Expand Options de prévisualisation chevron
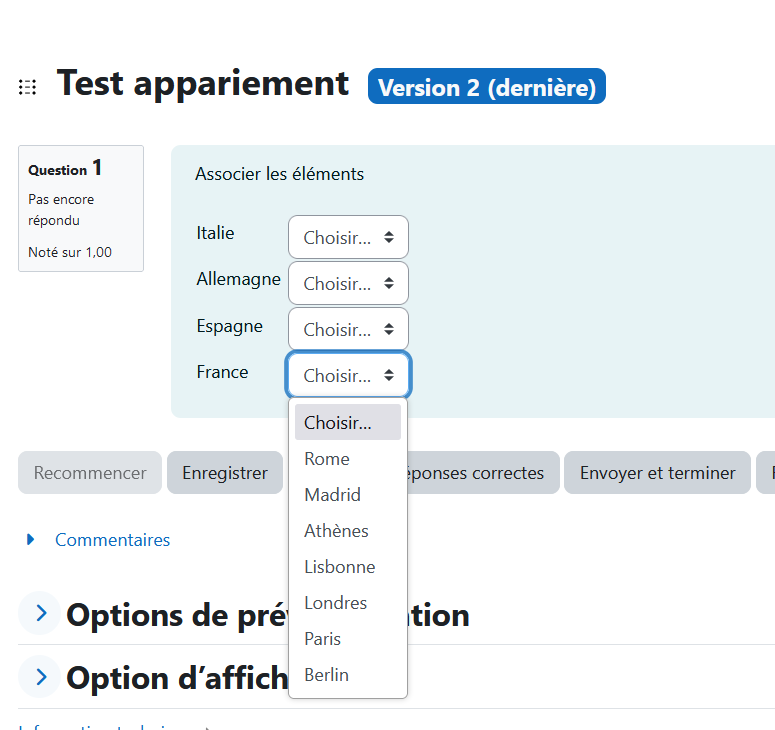This screenshot has width=775, height=730. 41,613
